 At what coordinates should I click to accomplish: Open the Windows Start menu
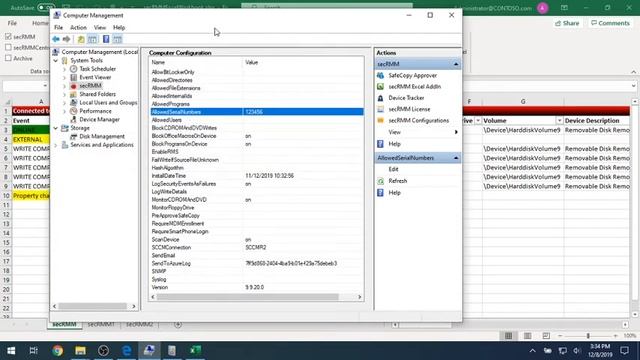pyautogui.click(x=11, y=350)
